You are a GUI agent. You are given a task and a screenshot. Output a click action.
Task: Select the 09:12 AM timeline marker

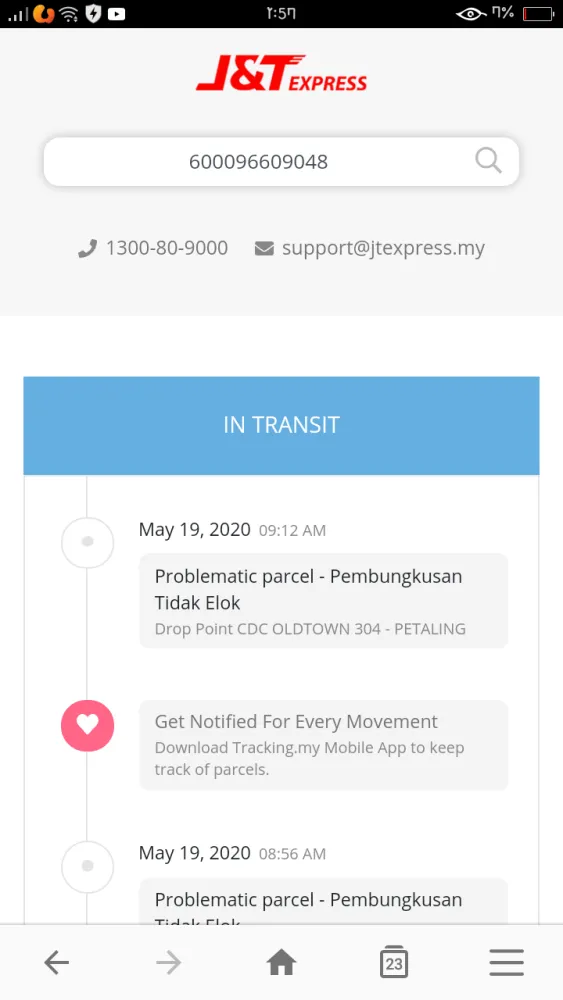(87, 542)
